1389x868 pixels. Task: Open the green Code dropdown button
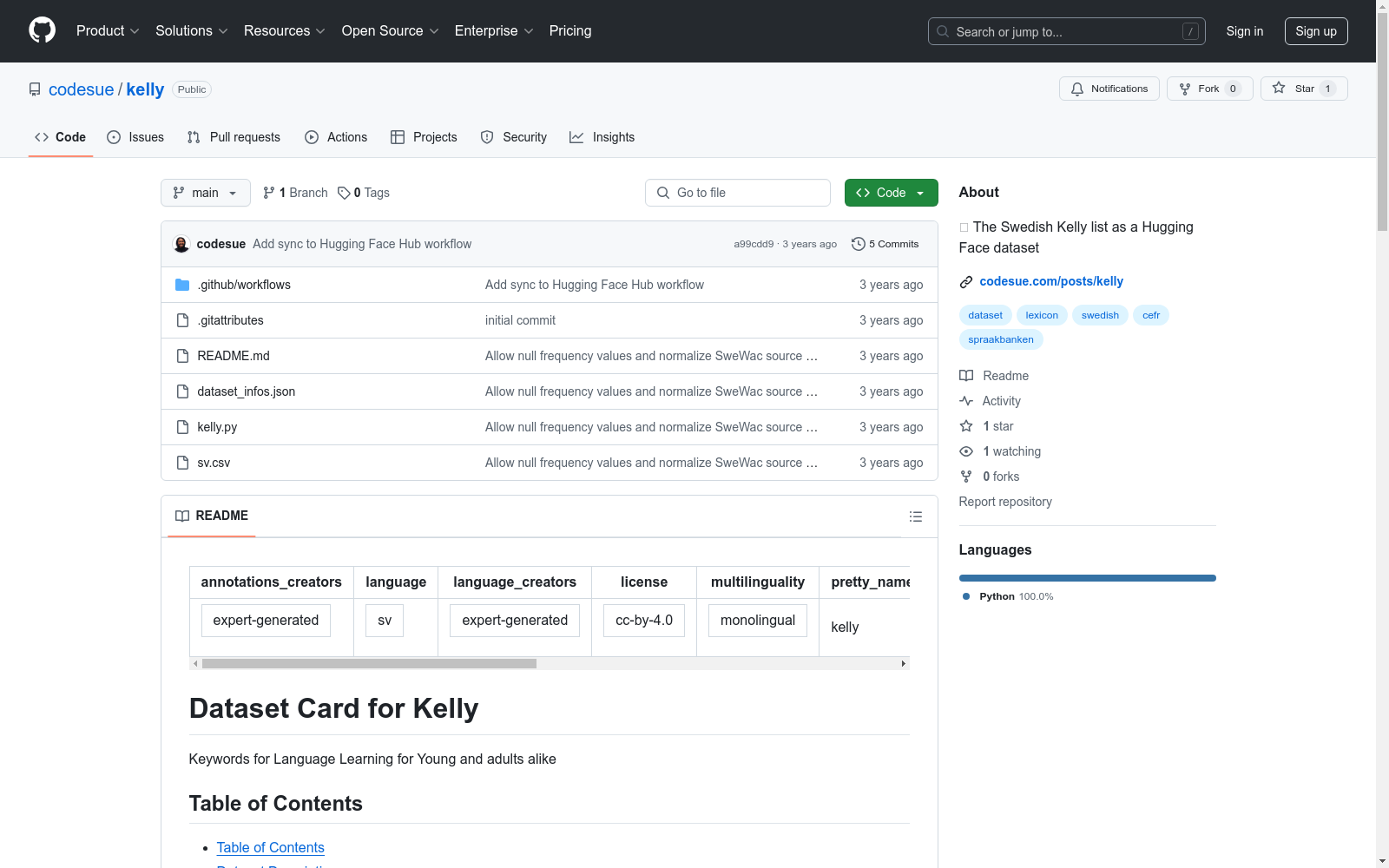coord(891,193)
